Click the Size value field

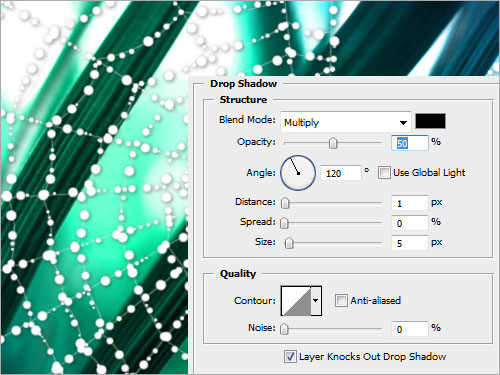pyautogui.click(x=410, y=243)
